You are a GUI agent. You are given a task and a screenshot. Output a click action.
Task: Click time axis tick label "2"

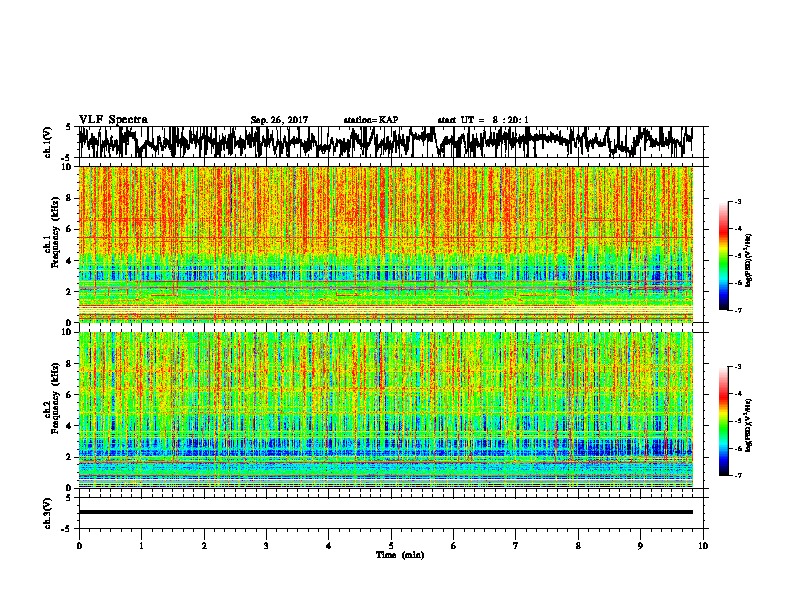pos(204,545)
